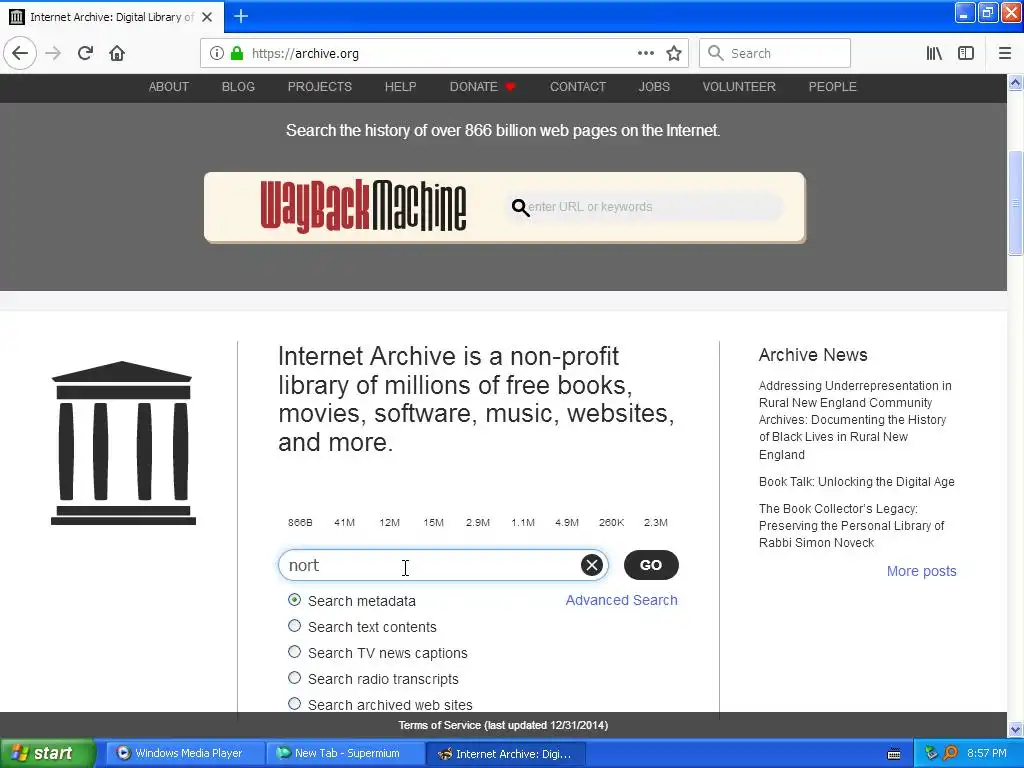
Task: Click the page scrollbar down arrow
Action: click(1016, 729)
